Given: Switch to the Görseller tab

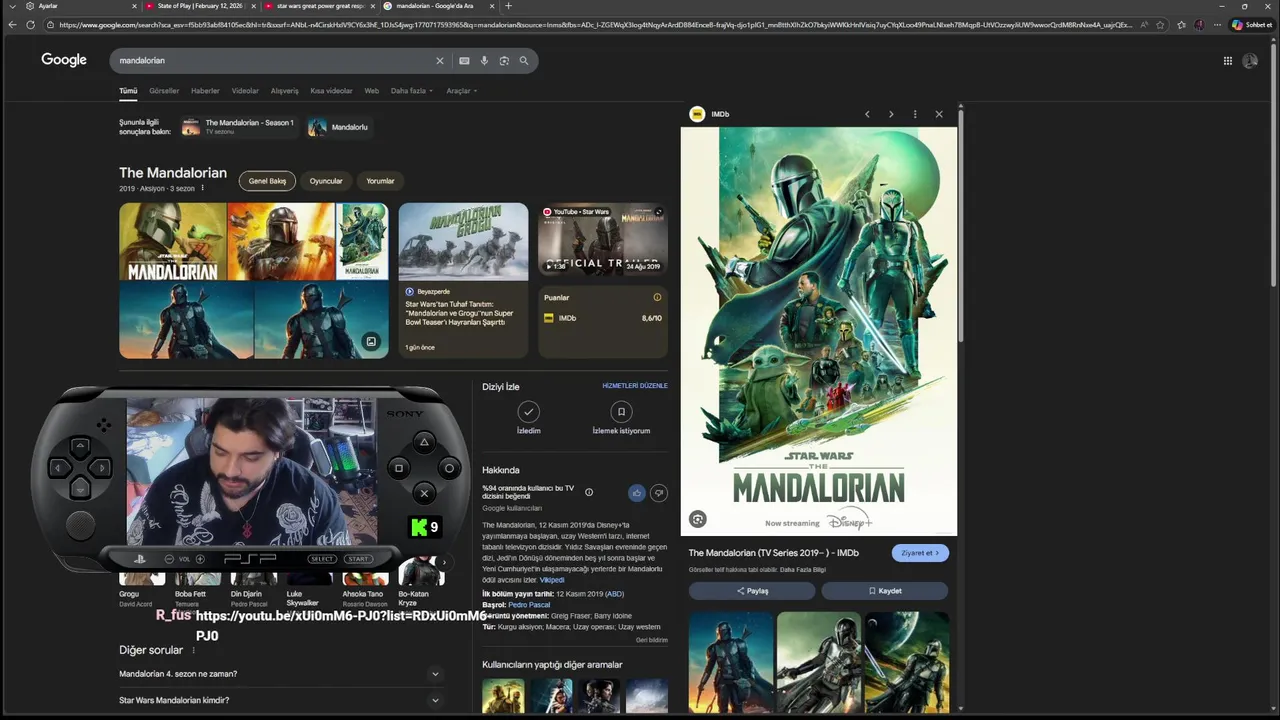Looking at the screenshot, I should click(164, 91).
